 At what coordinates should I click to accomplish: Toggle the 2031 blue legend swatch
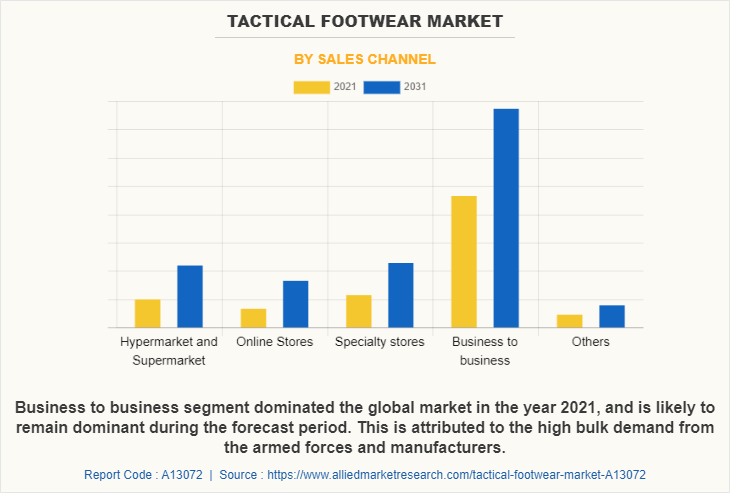click(382, 87)
